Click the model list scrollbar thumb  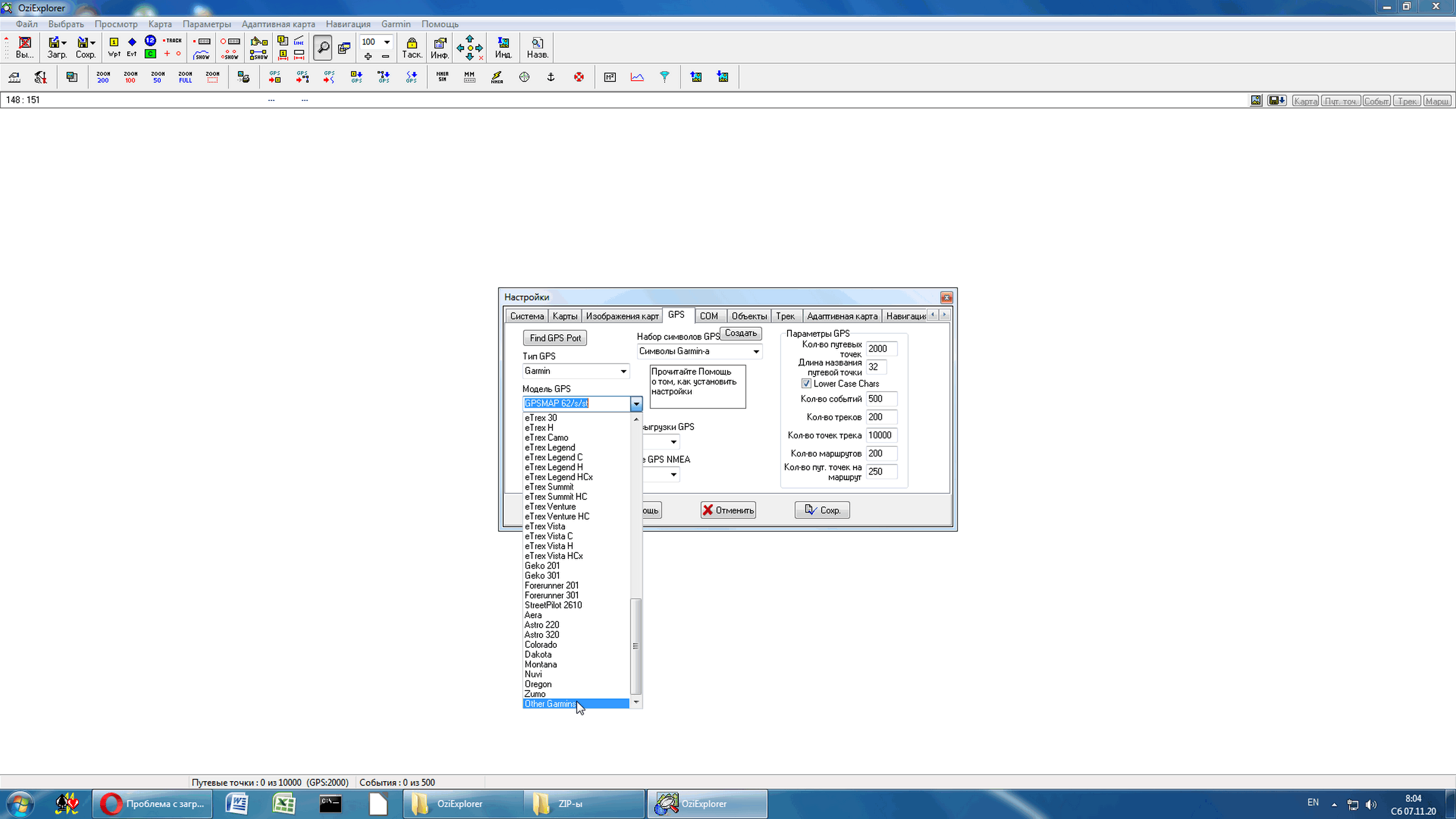pyautogui.click(x=636, y=646)
